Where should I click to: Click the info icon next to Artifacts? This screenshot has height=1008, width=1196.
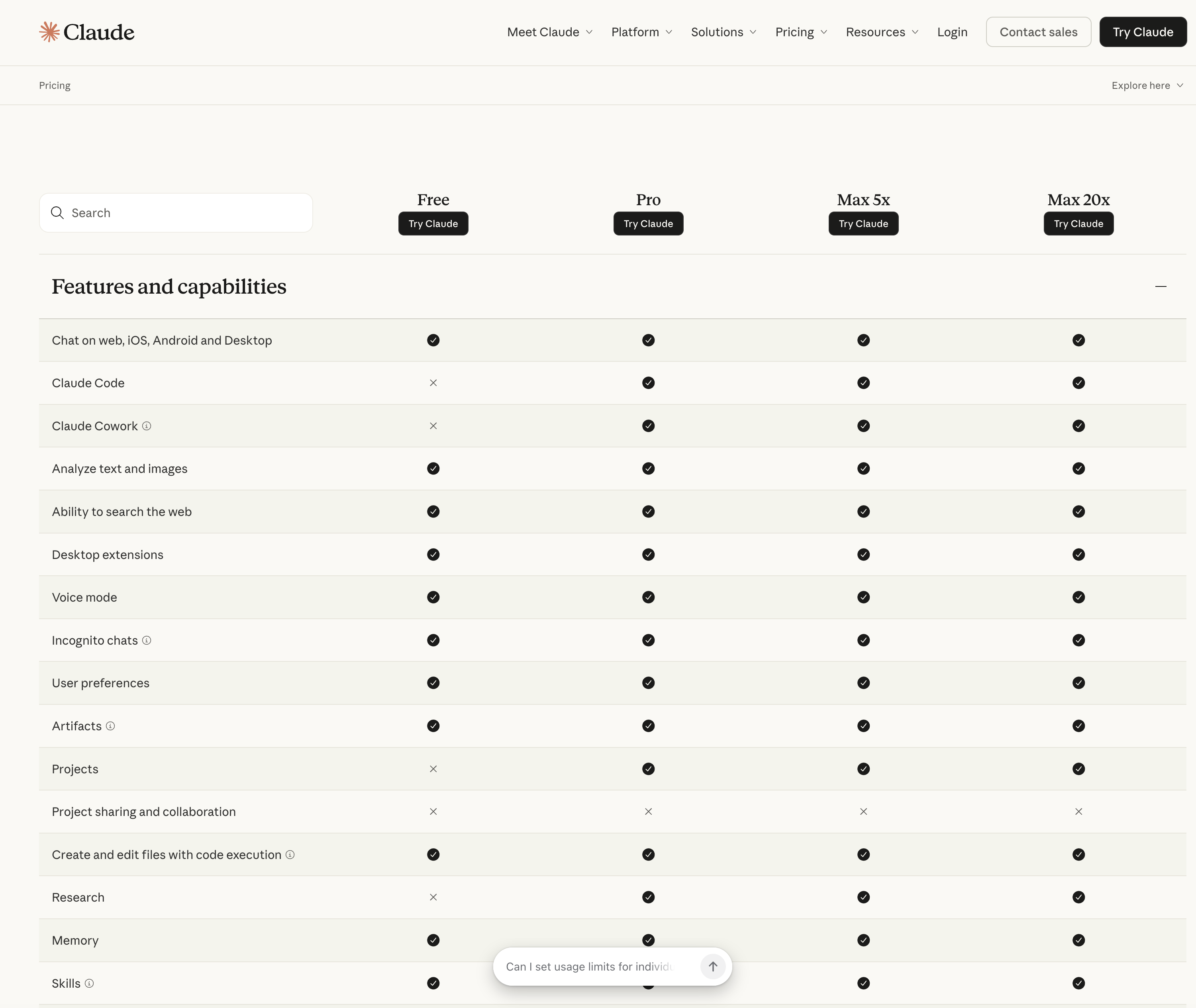click(110, 726)
